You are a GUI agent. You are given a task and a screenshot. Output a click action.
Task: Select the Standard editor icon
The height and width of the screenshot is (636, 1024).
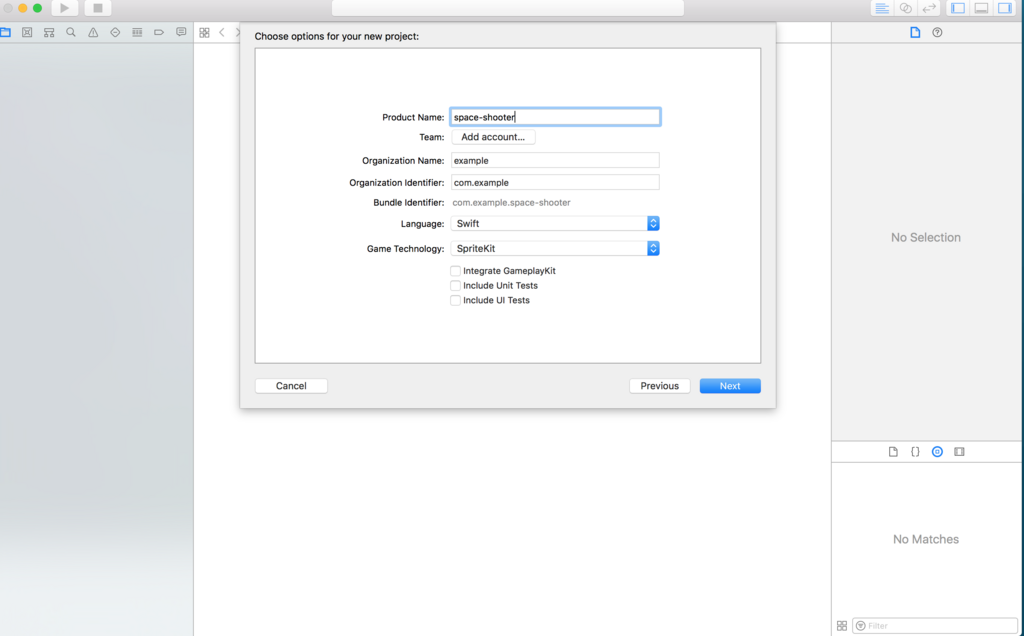coord(882,8)
